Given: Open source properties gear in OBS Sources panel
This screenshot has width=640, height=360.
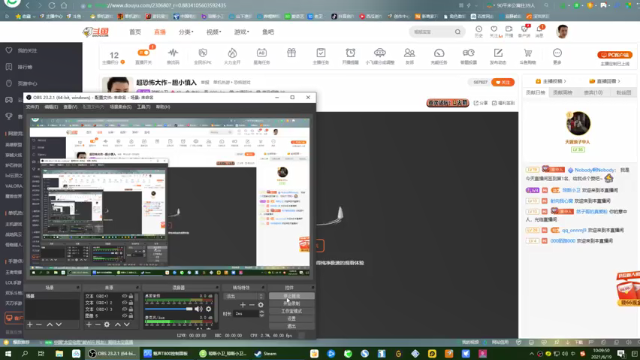Looking at the screenshot, I should coord(107,324).
